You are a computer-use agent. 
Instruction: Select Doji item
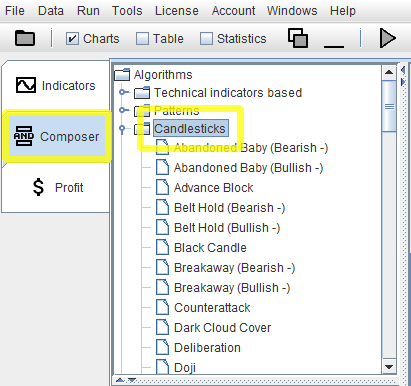tap(185, 368)
